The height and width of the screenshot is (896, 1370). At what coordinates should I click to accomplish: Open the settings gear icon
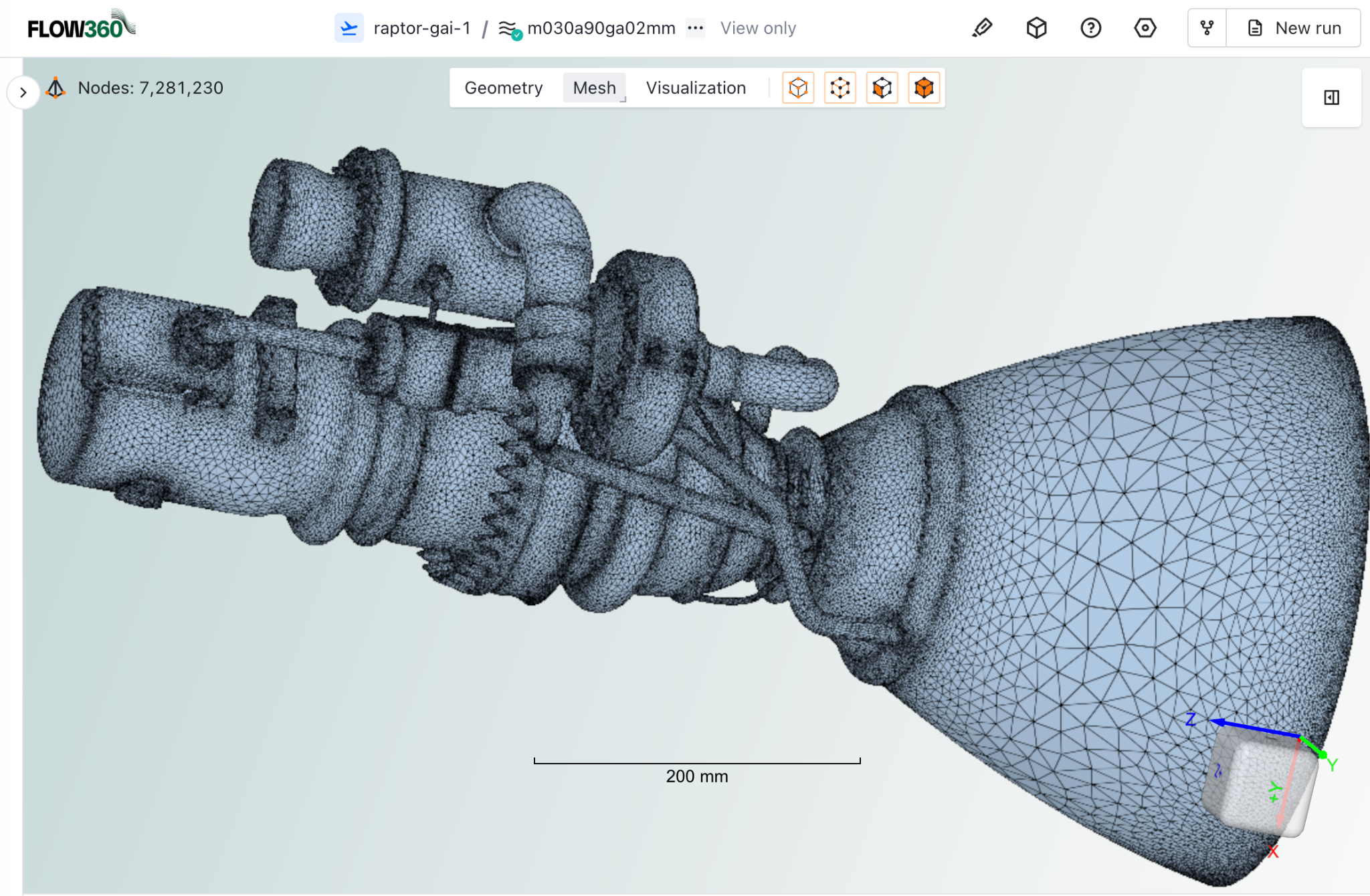[1145, 27]
